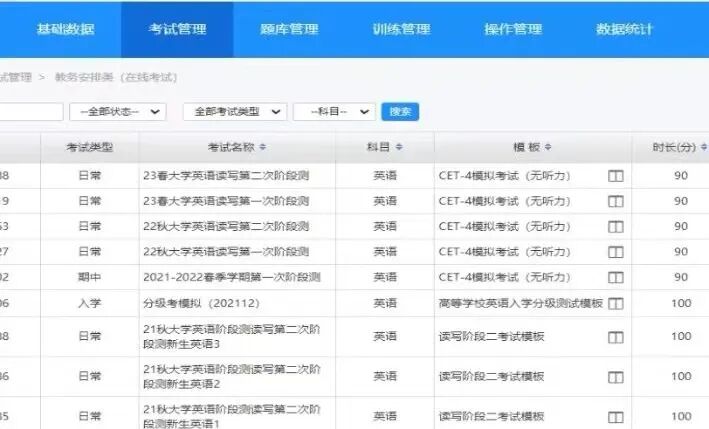Open the 基础数据 menu tab
Viewport: 709px width, 429px height.
(66, 29)
